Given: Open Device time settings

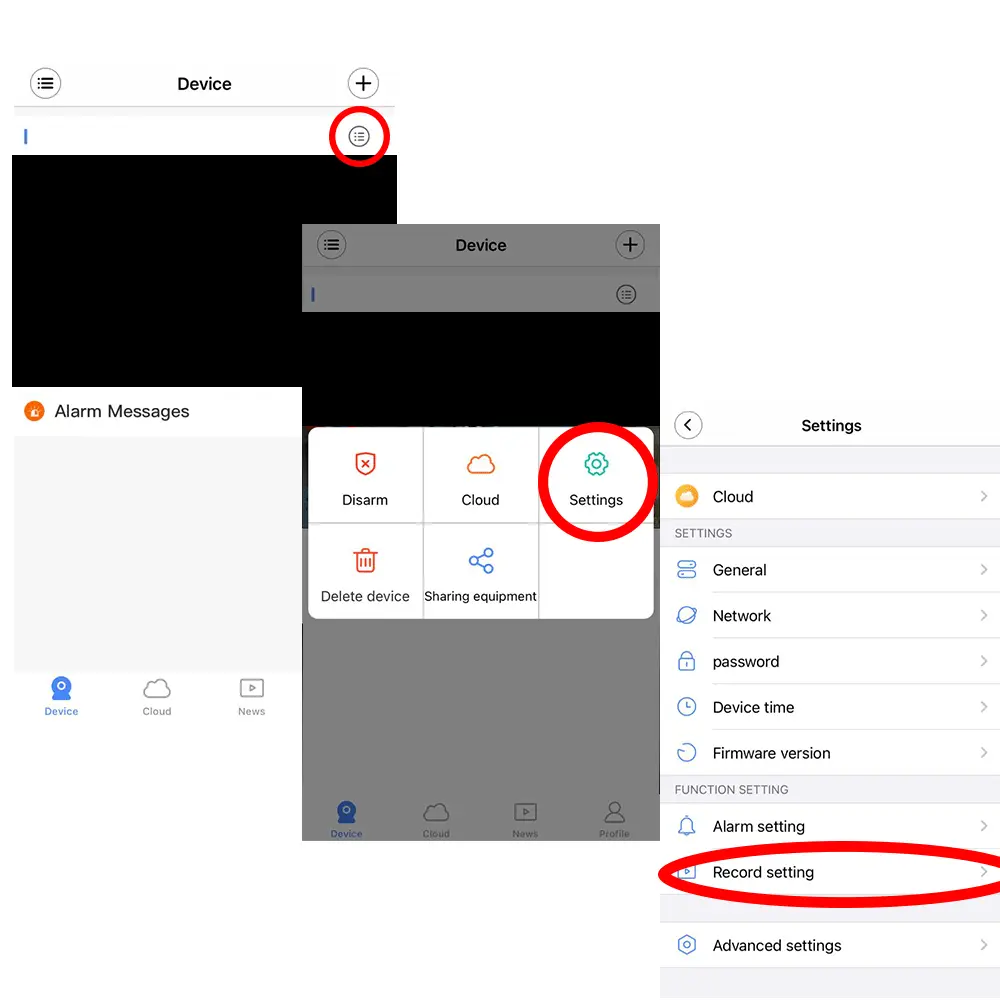Looking at the screenshot, I should pyautogui.click(x=830, y=707).
